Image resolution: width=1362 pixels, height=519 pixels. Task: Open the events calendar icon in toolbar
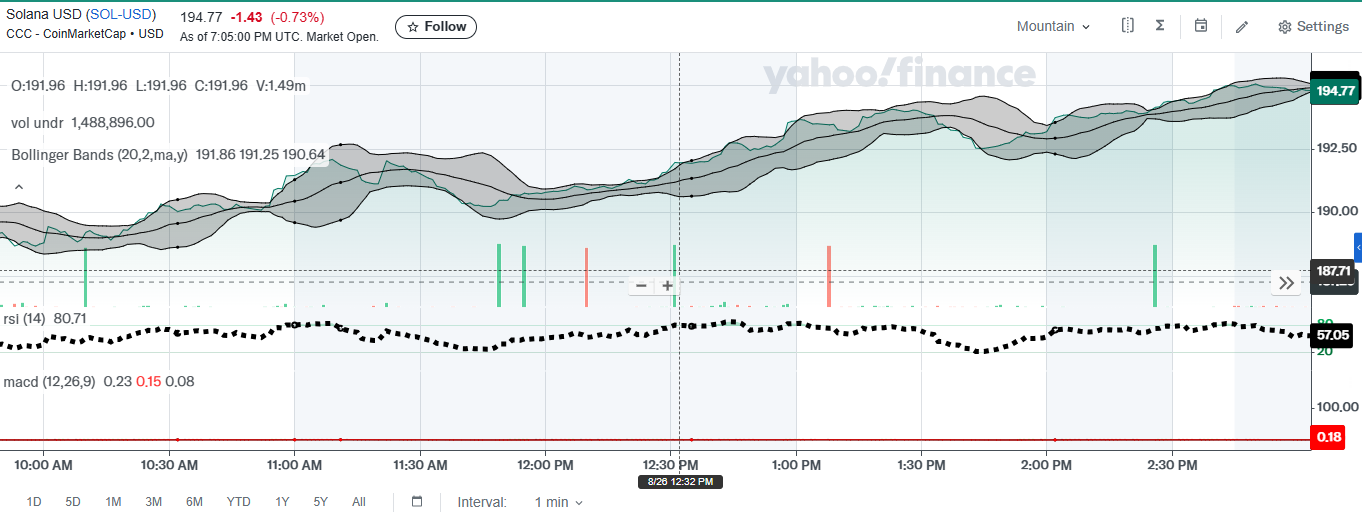1201,26
